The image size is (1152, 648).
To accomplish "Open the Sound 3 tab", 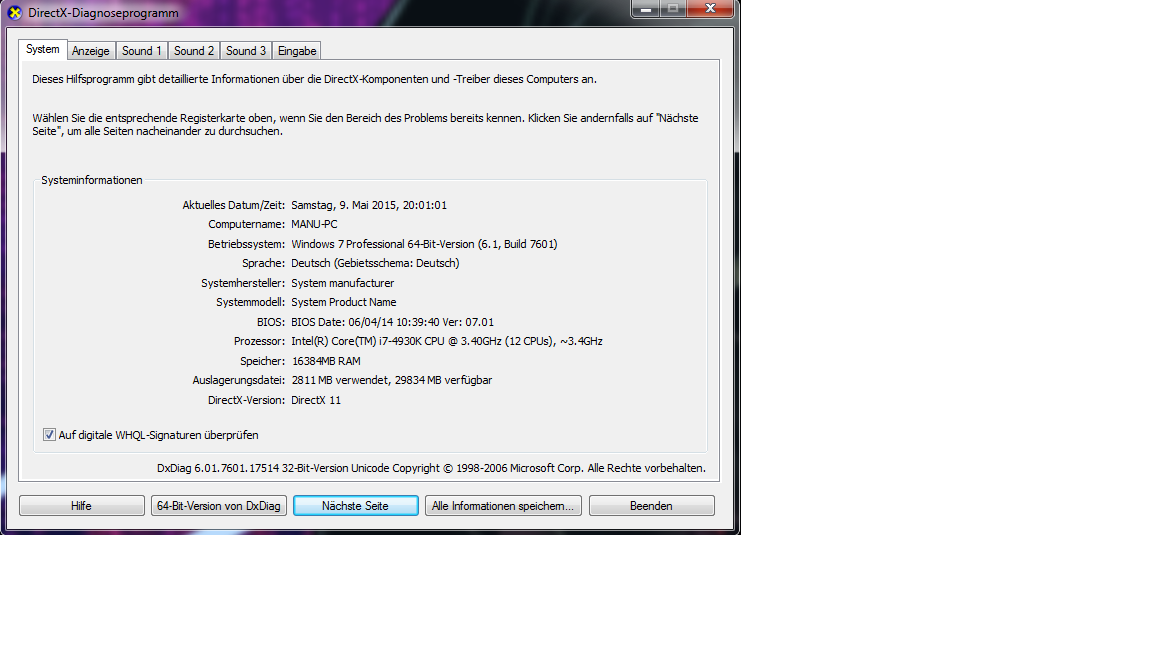I will coord(246,51).
